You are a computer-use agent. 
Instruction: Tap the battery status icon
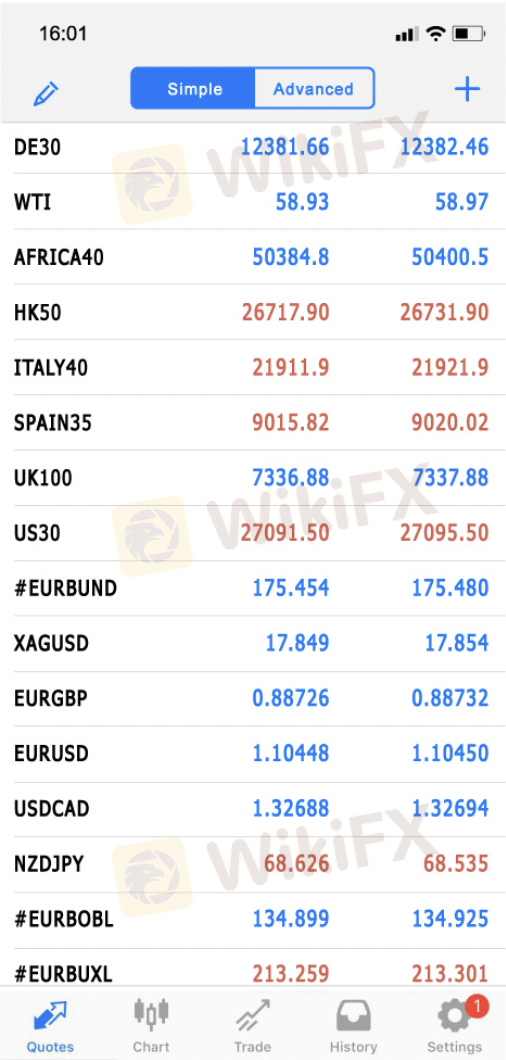tap(469, 33)
